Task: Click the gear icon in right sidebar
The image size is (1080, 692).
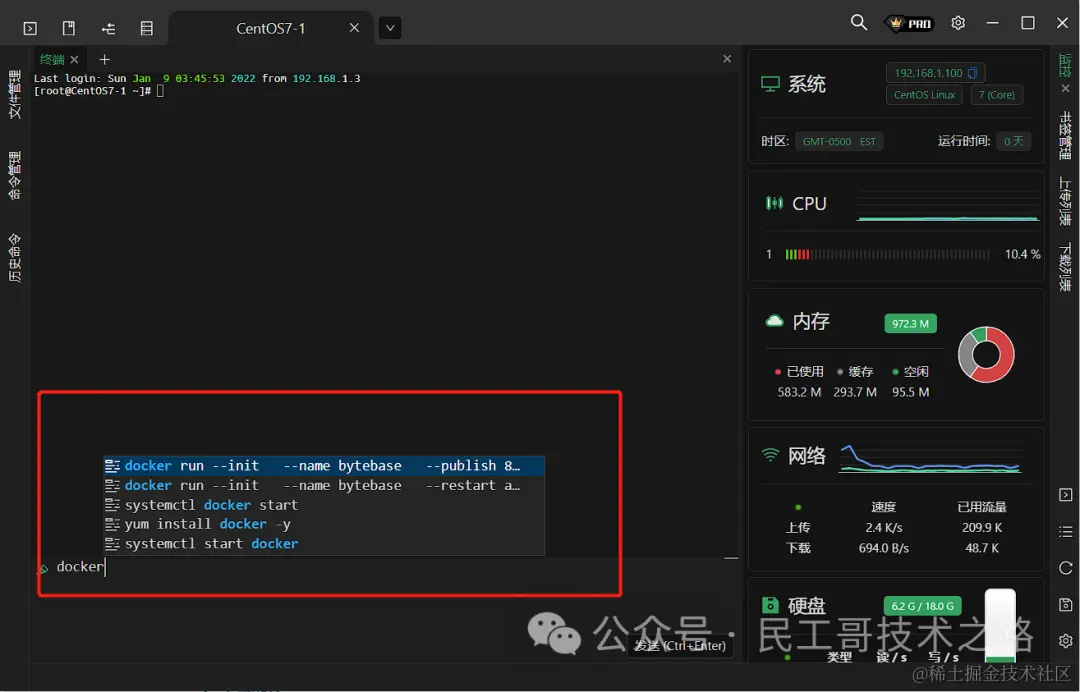Action: pos(1066,641)
